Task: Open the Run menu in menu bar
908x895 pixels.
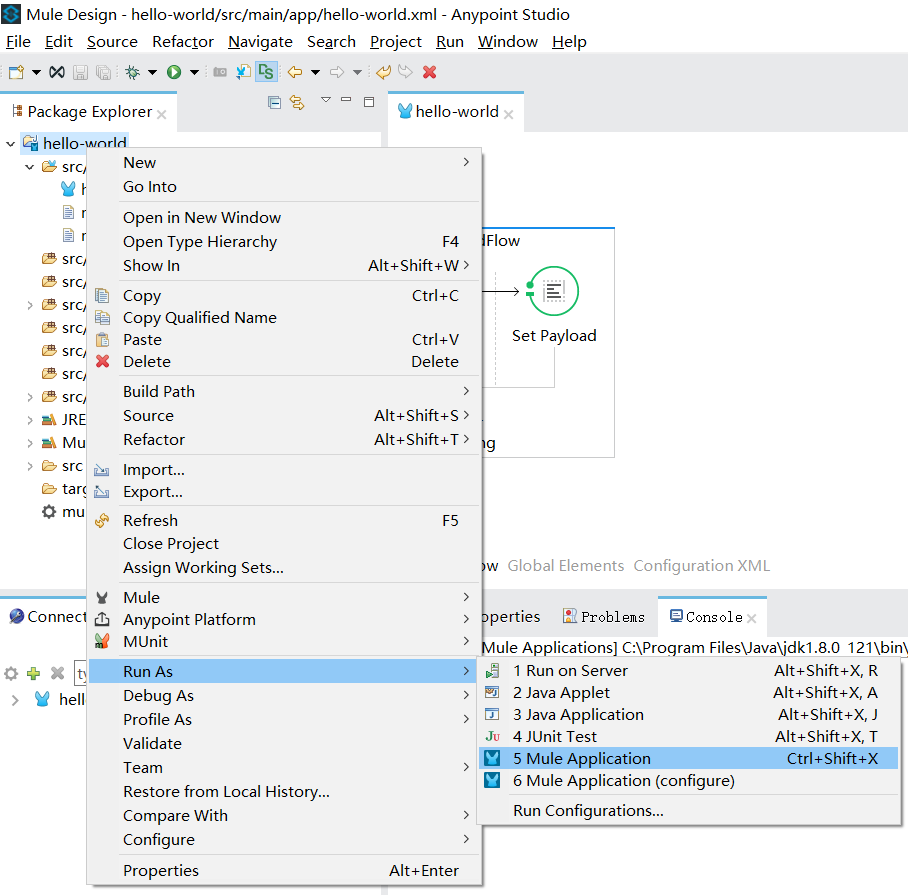Action: pos(450,42)
